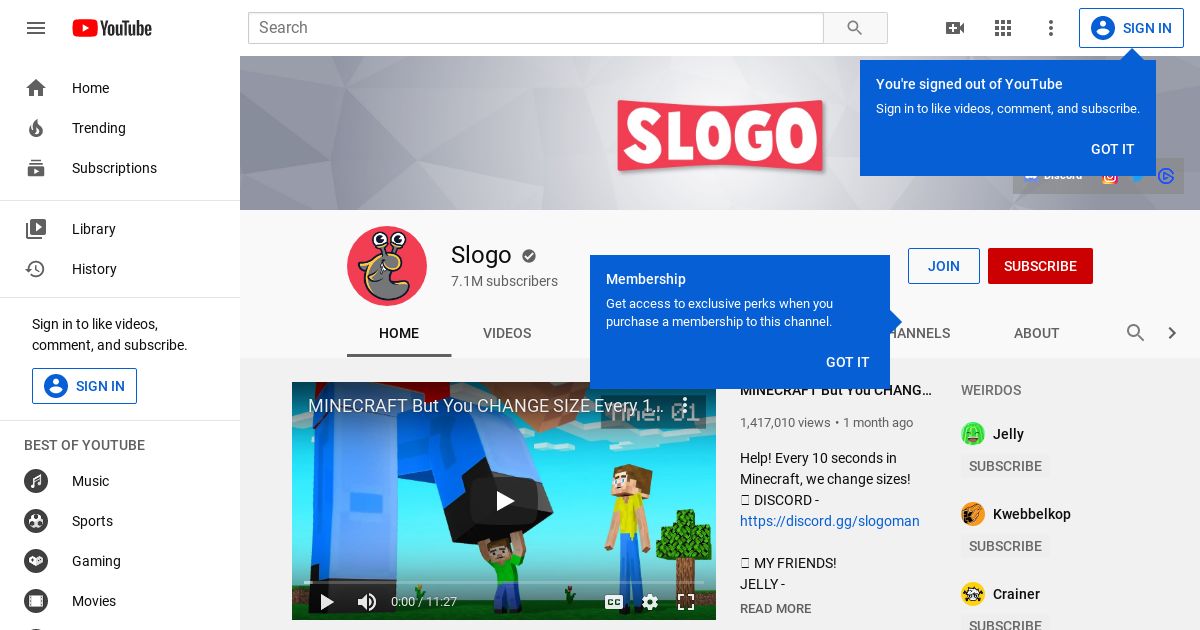Switch to the HOME tab

tap(399, 333)
